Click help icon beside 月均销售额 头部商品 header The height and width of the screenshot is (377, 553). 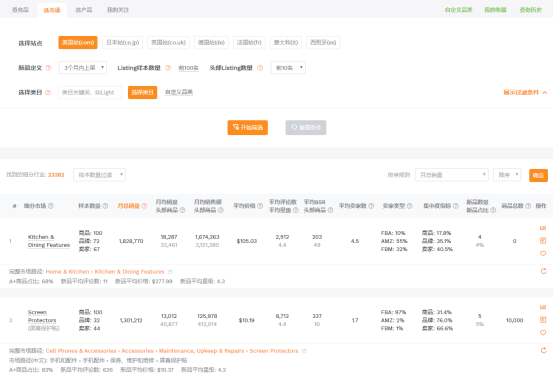point(221,210)
